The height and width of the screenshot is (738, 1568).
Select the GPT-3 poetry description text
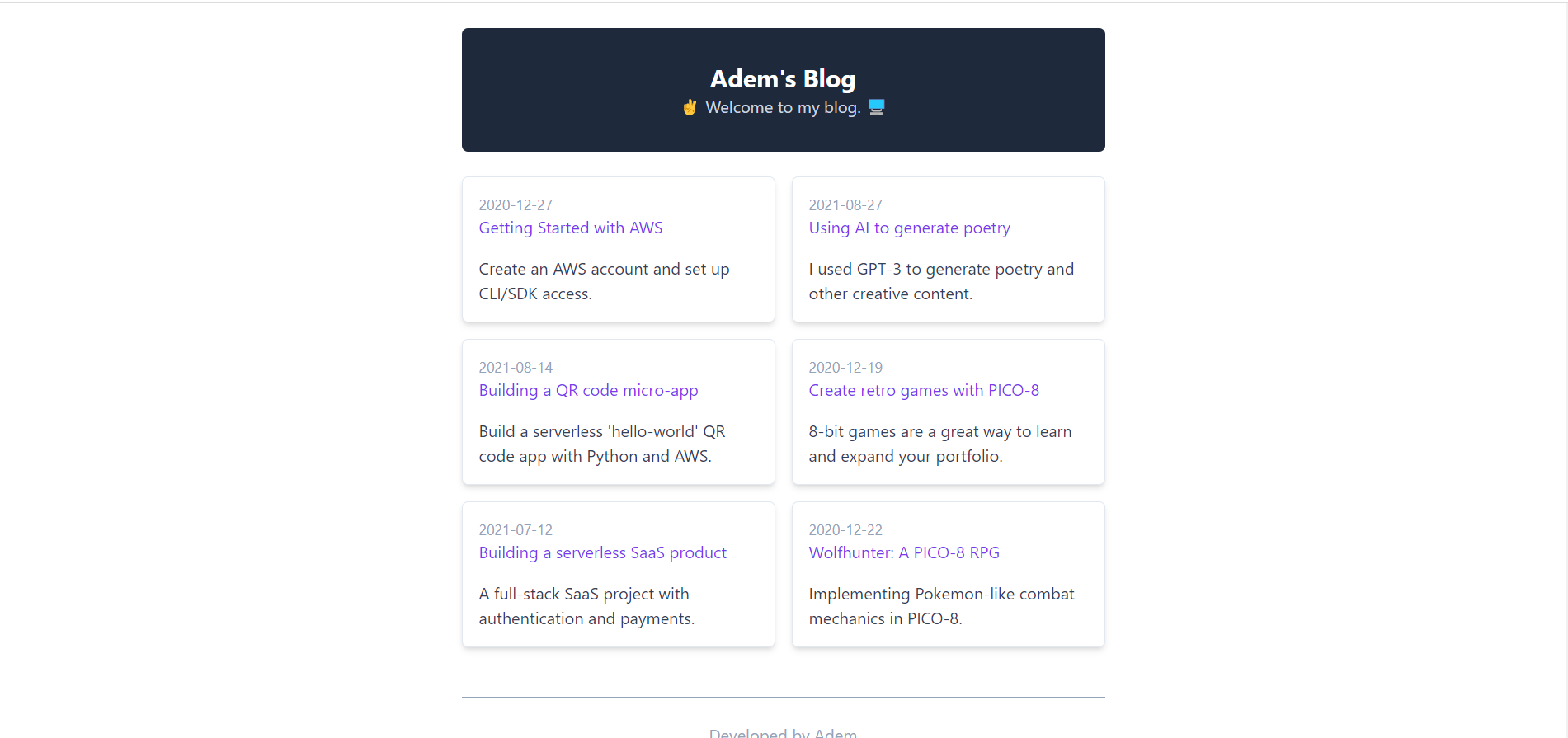[x=940, y=280]
